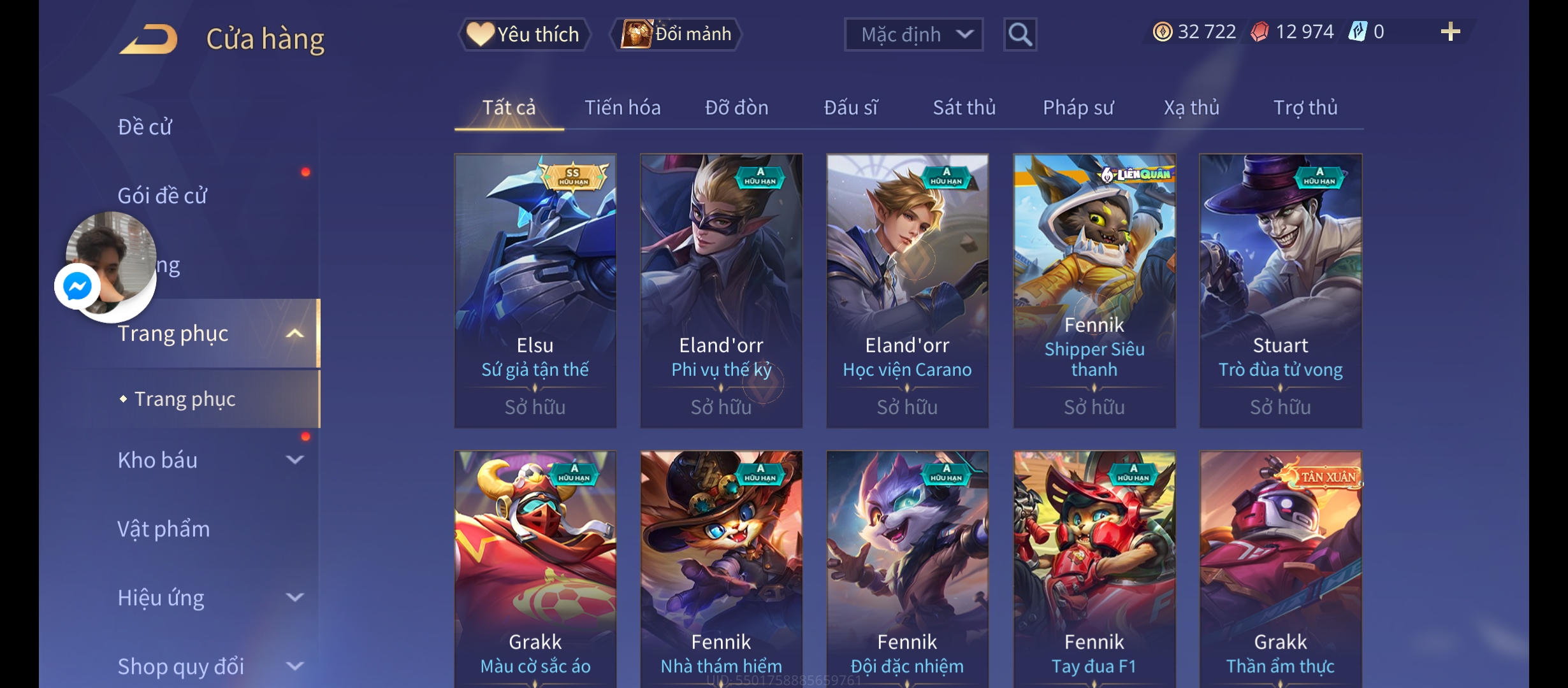1568x688 pixels.
Task: Tap the back arrow icon
Action: point(148,39)
